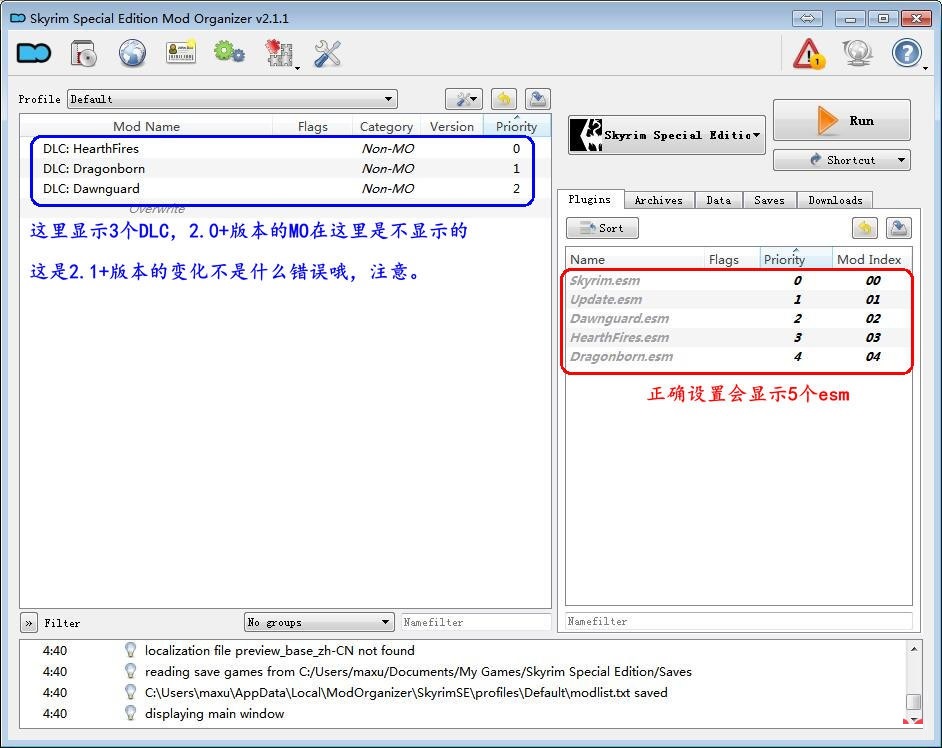Switch to the Downloads tab

pos(835,200)
